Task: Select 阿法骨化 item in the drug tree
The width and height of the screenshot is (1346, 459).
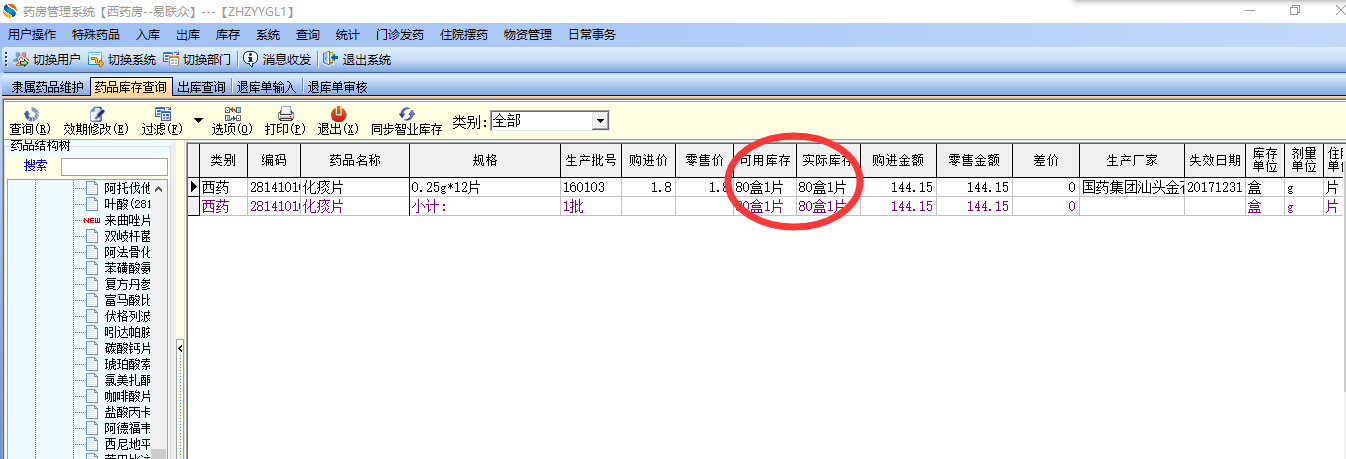Action: [127, 252]
